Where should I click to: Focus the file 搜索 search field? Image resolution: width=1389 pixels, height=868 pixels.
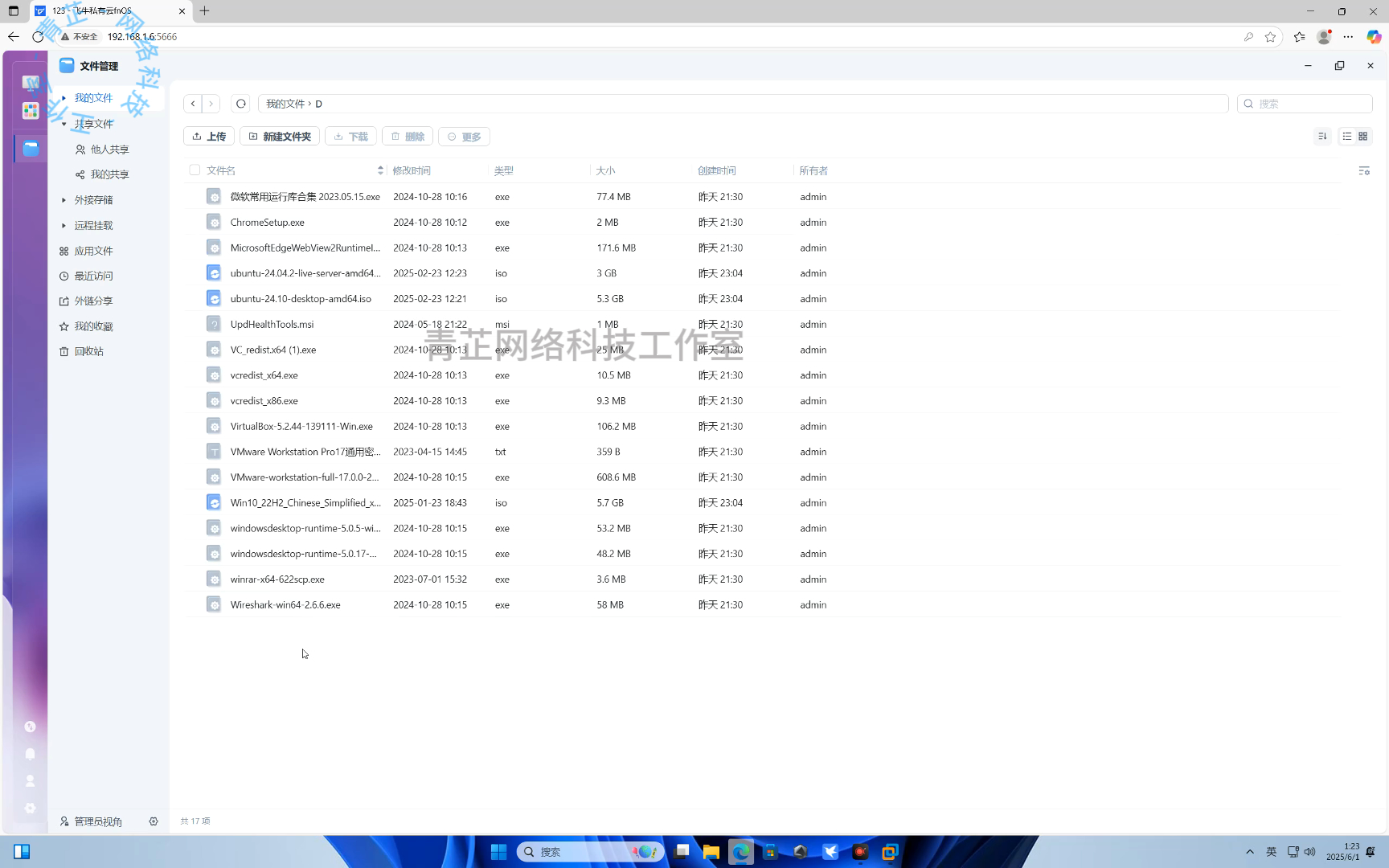tap(1305, 104)
